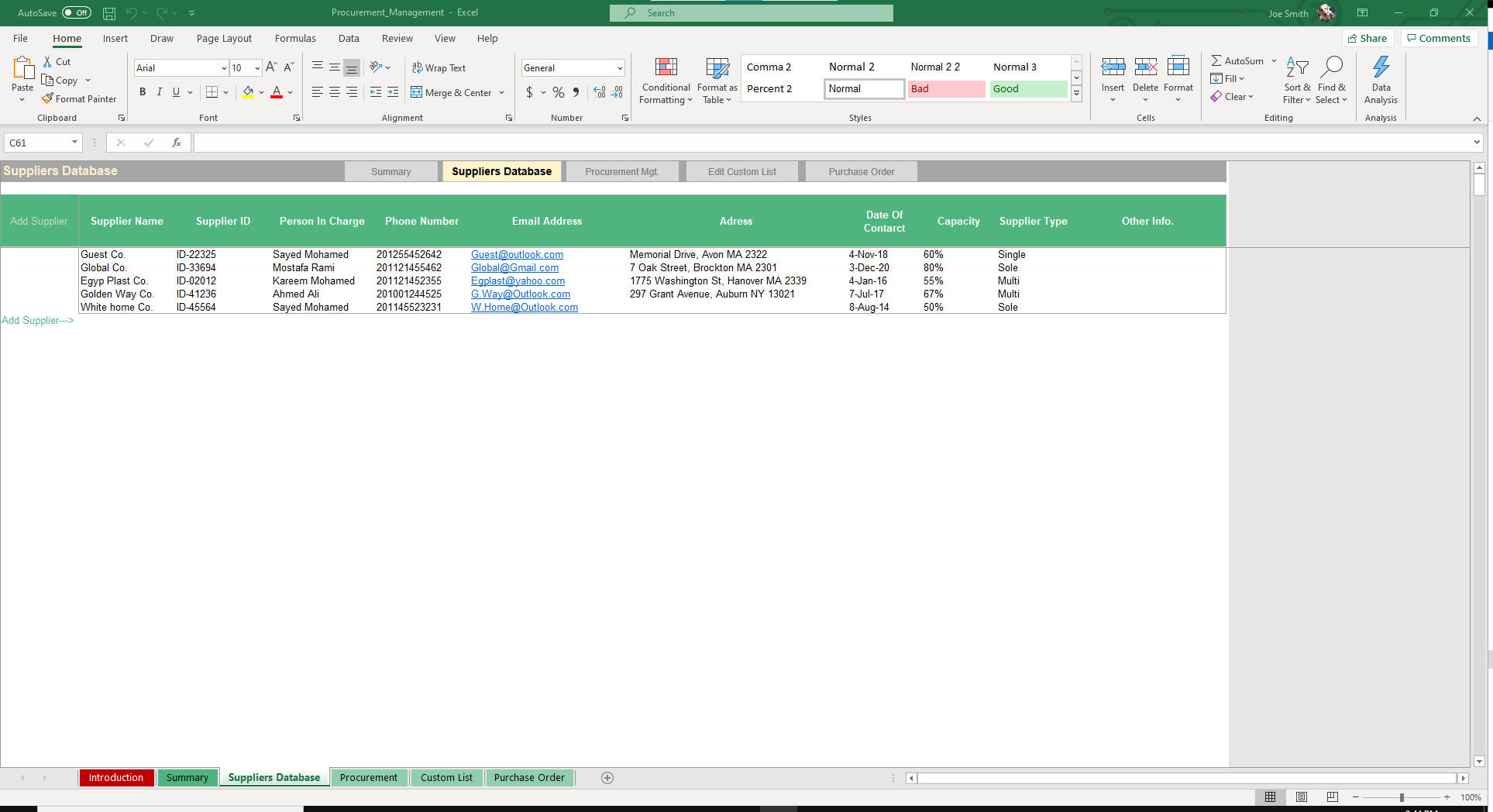Image resolution: width=1493 pixels, height=812 pixels.
Task: Click the Search box
Action: [751, 13]
